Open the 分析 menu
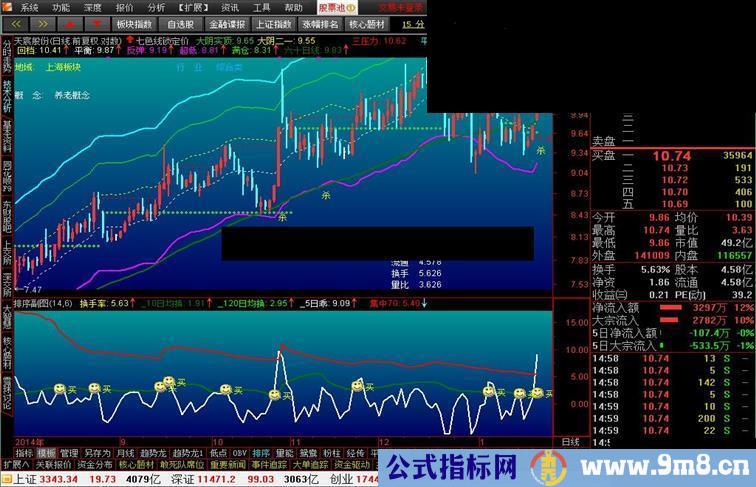The image size is (756, 487). coord(156,6)
